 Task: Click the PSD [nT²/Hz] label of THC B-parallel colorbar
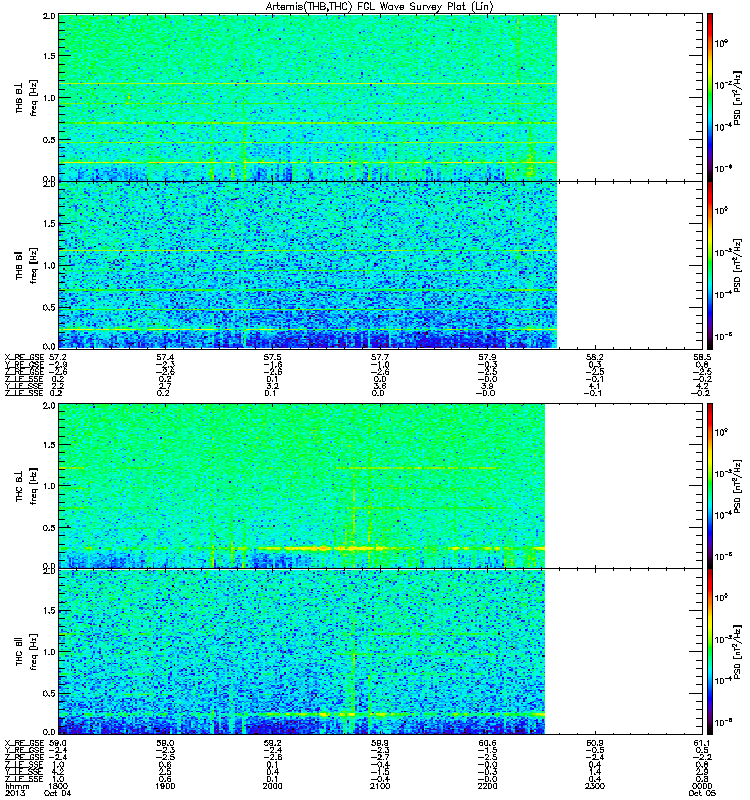pyautogui.click(x=737, y=652)
